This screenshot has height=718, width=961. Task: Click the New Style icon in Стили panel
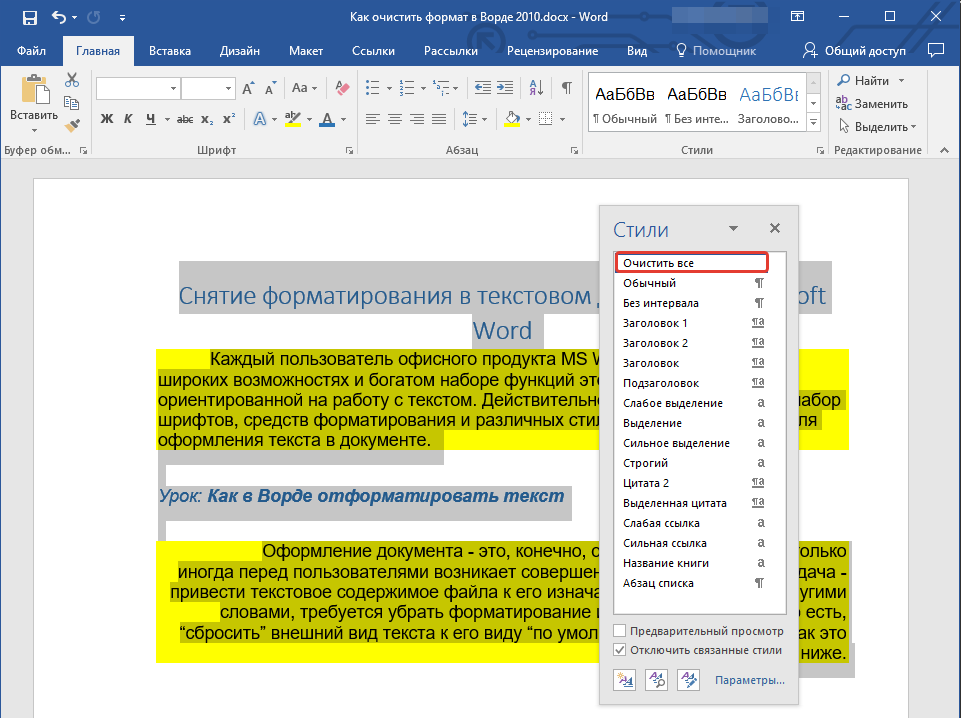[x=626, y=680]
